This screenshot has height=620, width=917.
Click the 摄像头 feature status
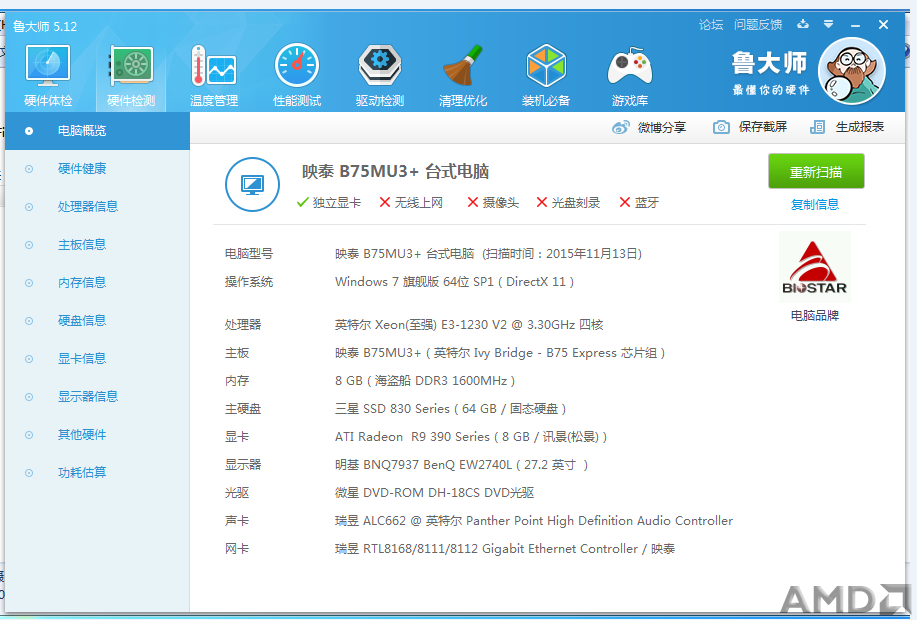[493, 202]
